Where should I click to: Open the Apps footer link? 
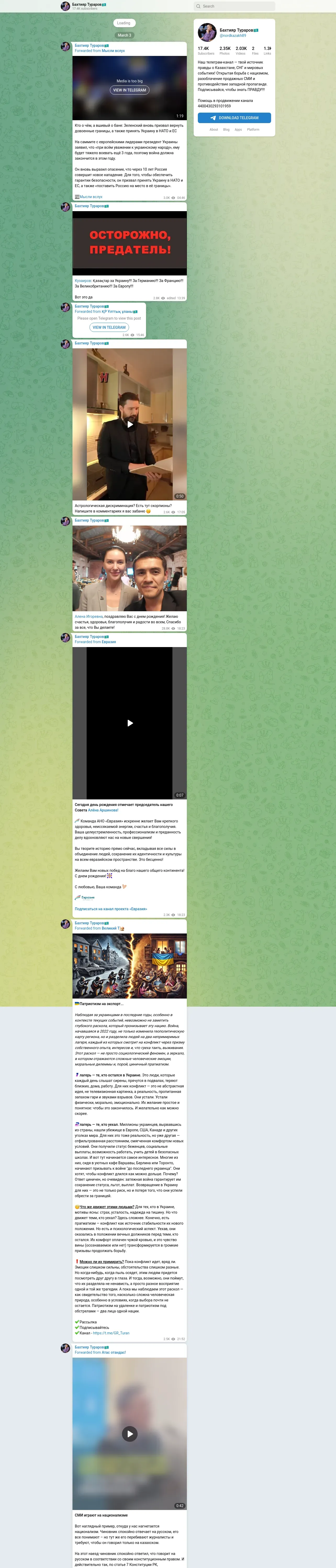(238, 129)
